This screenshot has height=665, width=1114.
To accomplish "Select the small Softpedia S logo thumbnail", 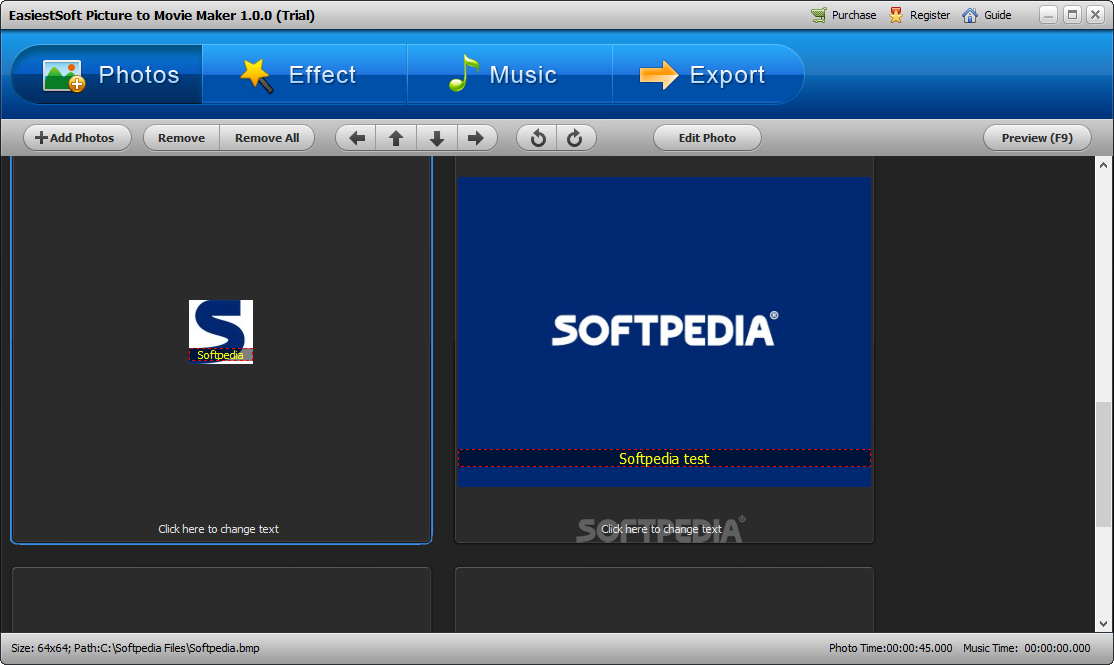I will (x=221, y=332).
